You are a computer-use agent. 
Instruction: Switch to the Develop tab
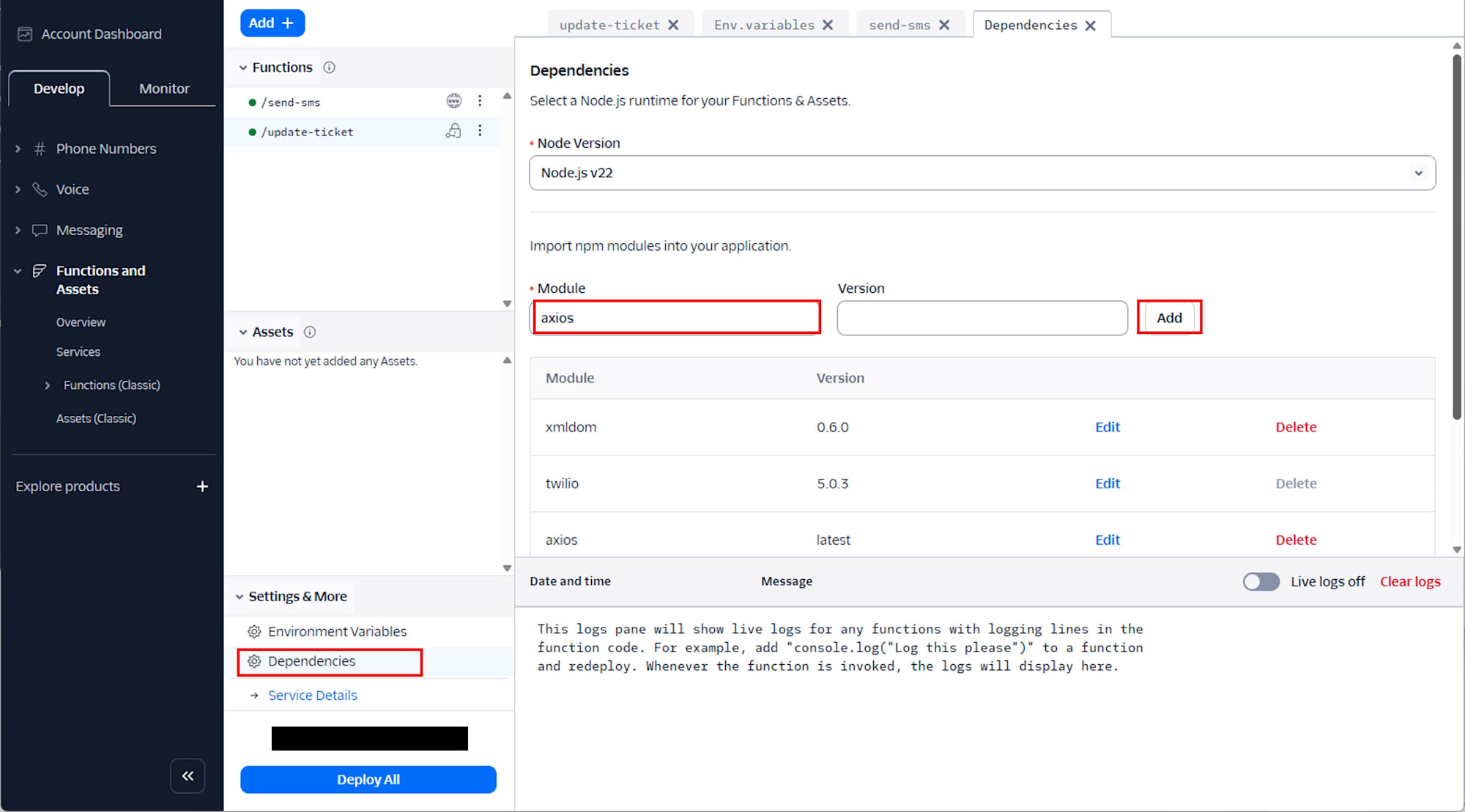[x=59, y=89]
